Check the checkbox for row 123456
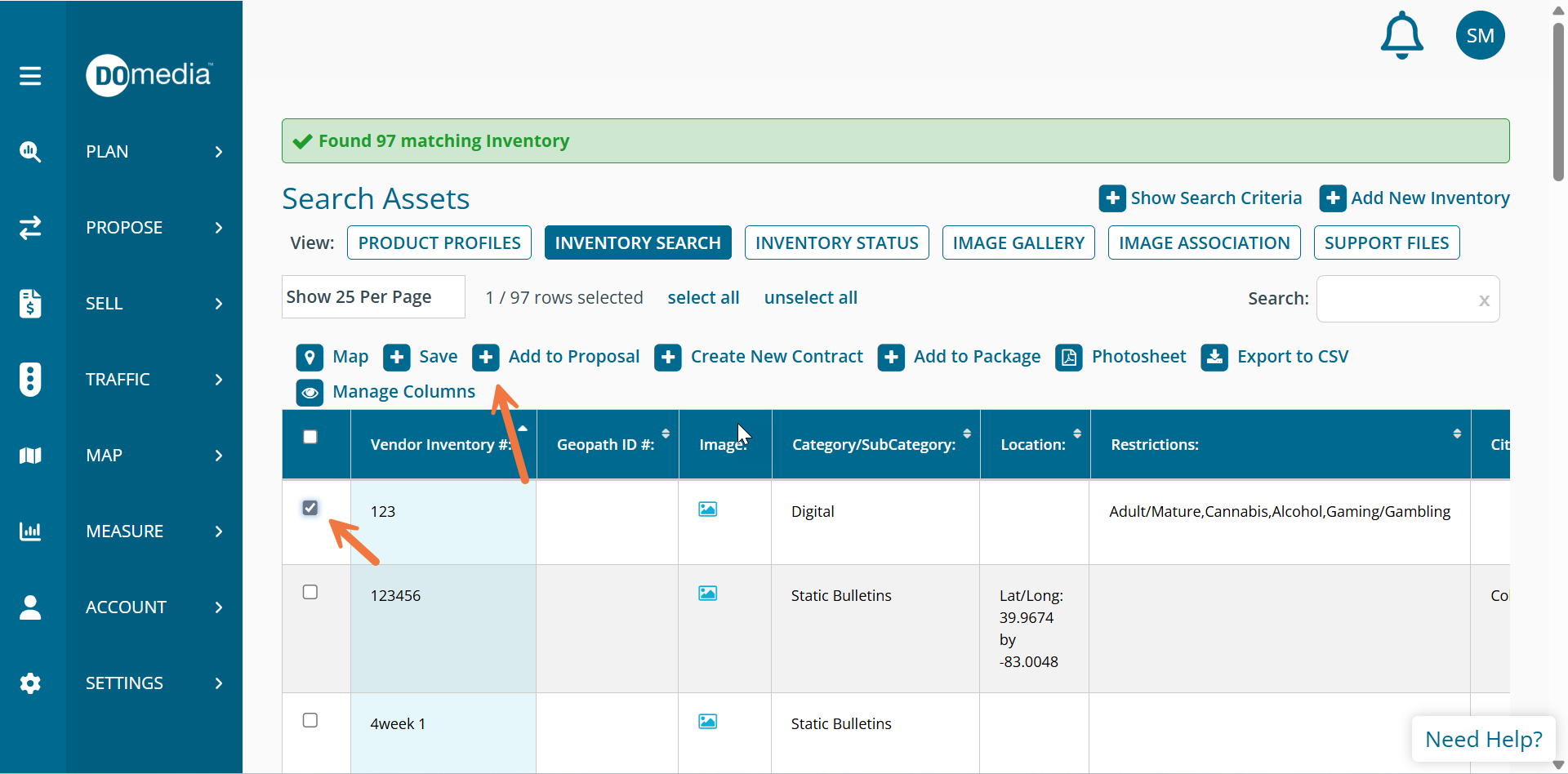 click(310, 592)
